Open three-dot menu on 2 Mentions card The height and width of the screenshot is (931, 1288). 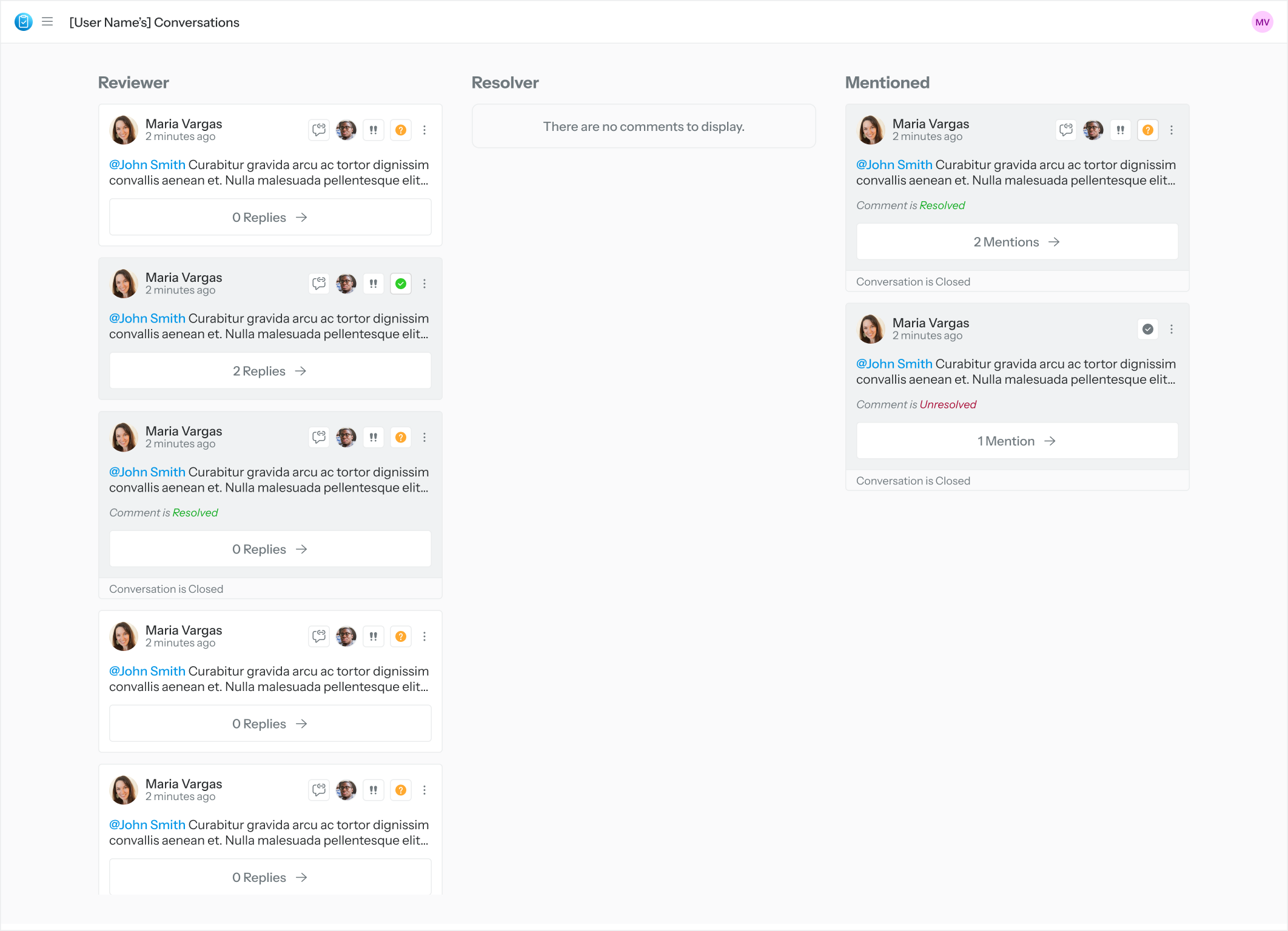(x=1172, y=130)
